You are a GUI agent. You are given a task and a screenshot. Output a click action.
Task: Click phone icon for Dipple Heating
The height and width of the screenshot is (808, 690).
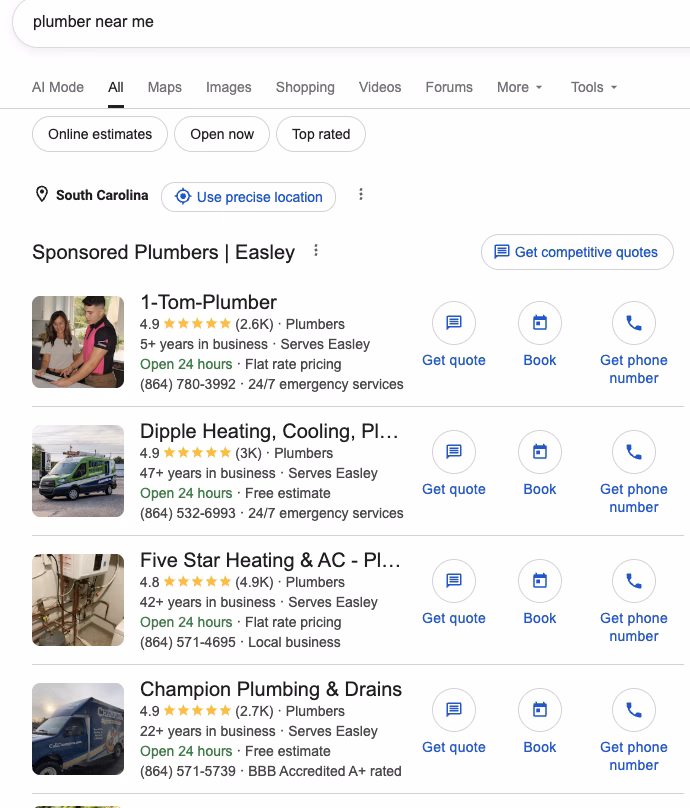tap(634, 452)
